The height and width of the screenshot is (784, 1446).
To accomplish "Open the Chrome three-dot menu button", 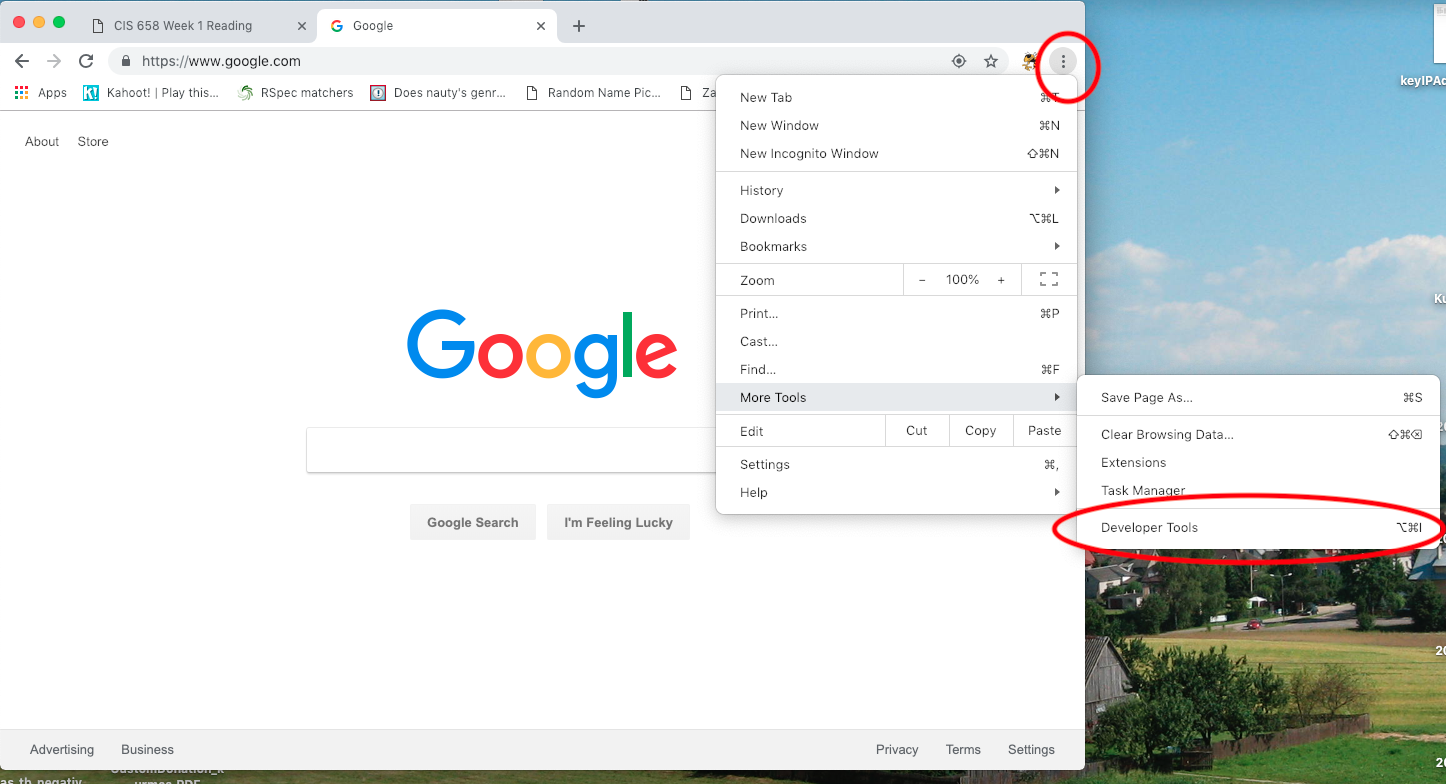I will [x=1063, y=61].
